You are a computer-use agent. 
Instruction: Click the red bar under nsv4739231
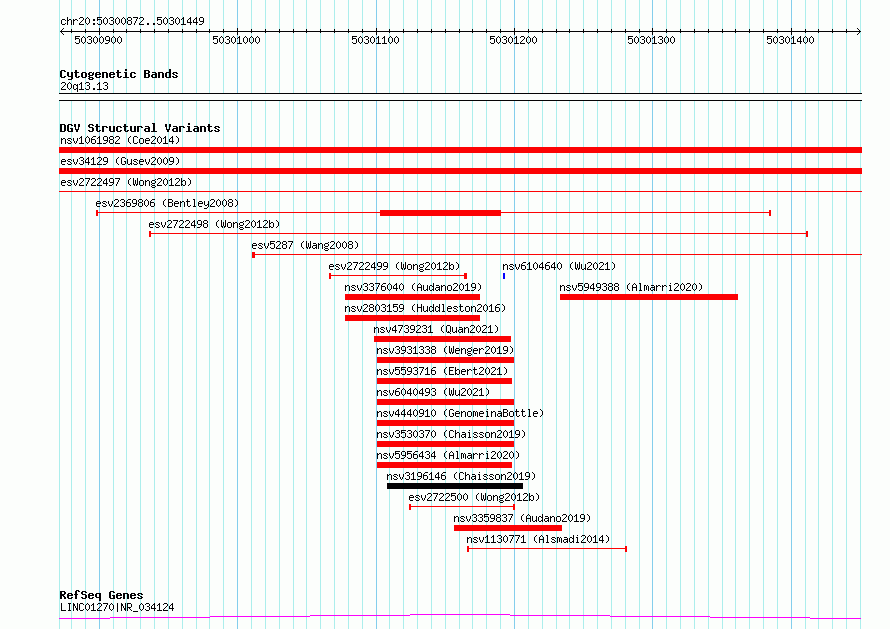[x=442, y=339]
